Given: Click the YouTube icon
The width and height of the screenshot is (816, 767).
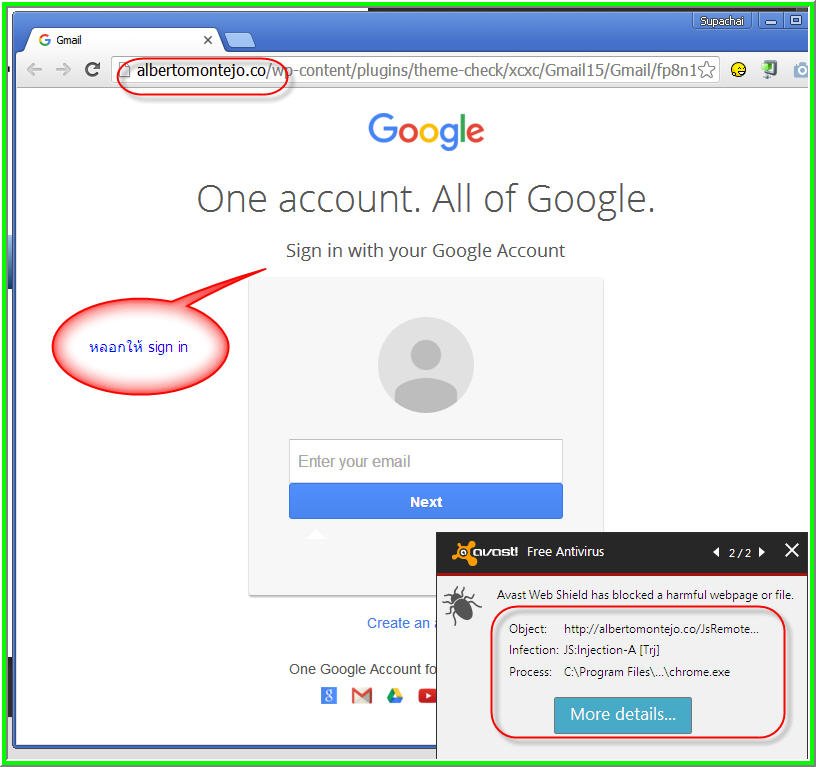Looking at the screenshot, I should pyautogui.click(x=427, y=695).
